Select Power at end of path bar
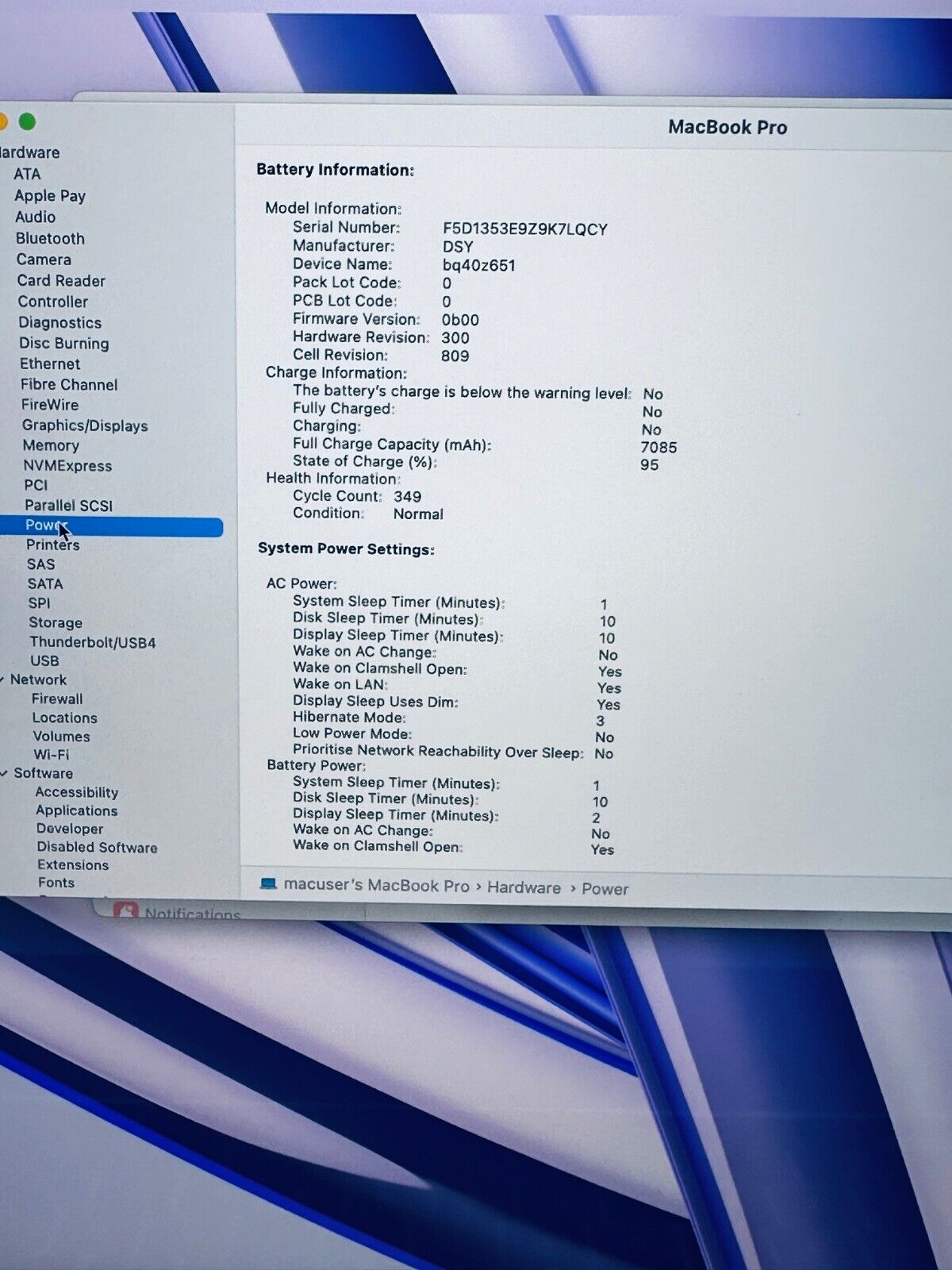This screenshot has width=952, height=1270. [605, 889]
